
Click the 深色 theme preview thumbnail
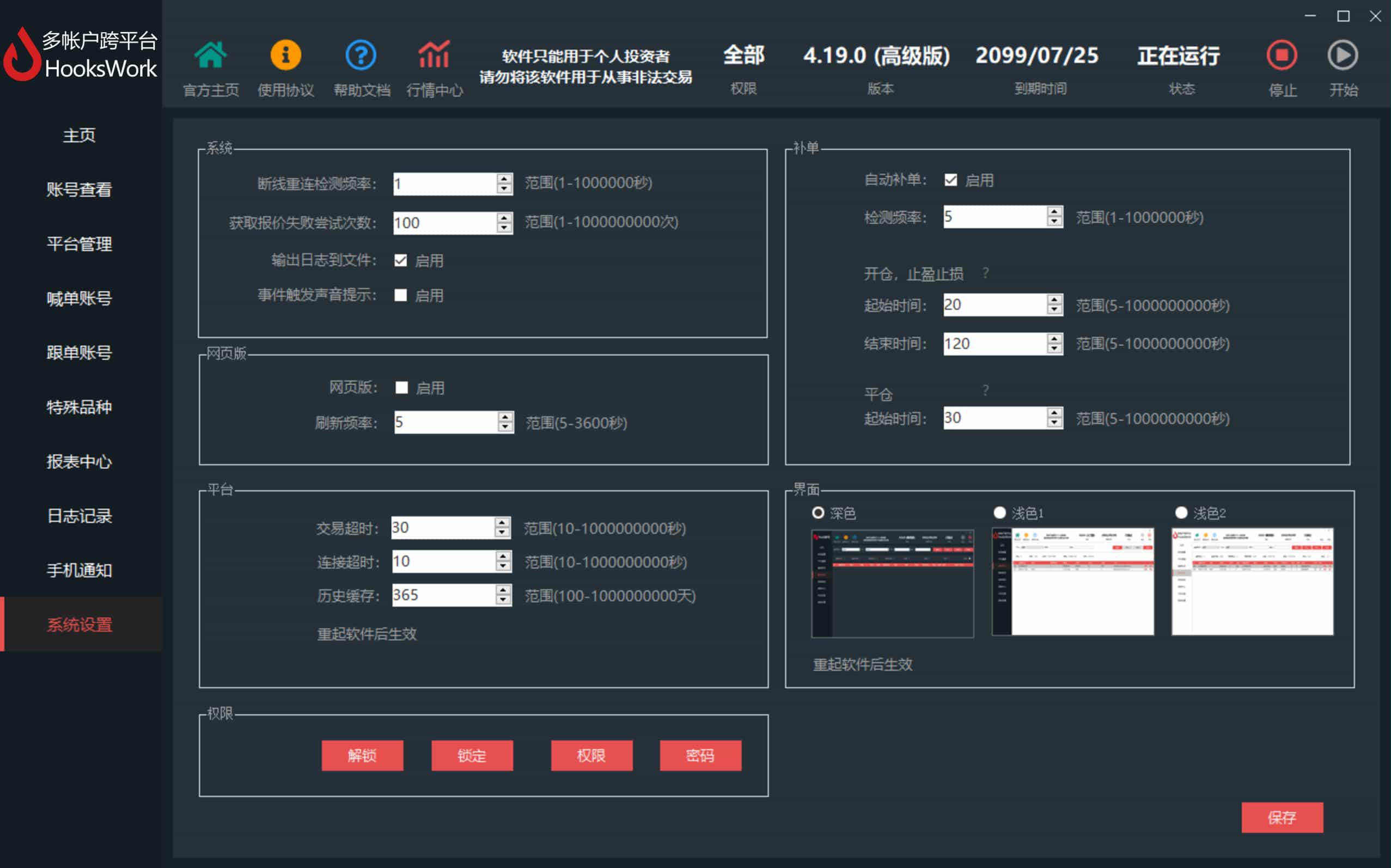[892, 583]
